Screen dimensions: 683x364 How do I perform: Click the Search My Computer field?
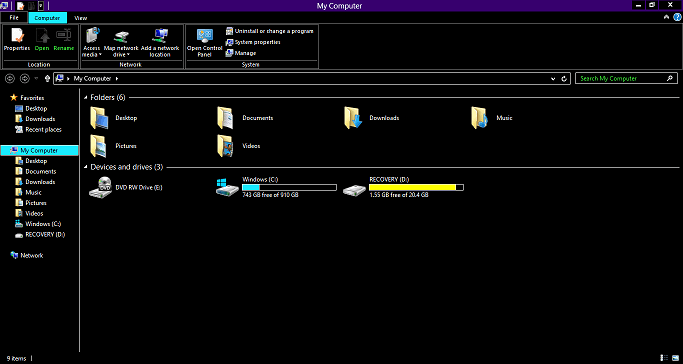tap(626, 79)
